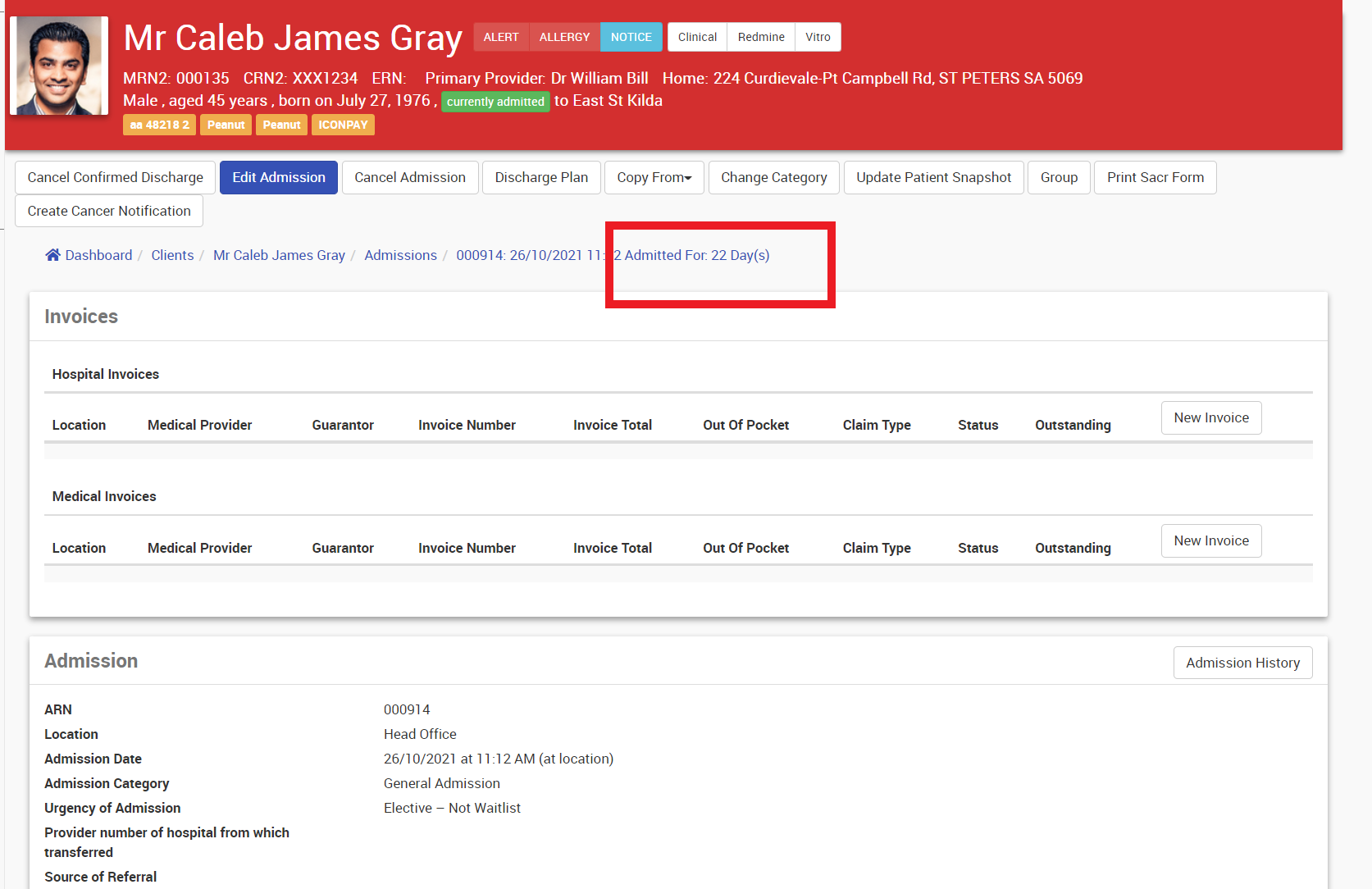Click the Edit Admission button
1372x889 pixels.
pos(278,177)
